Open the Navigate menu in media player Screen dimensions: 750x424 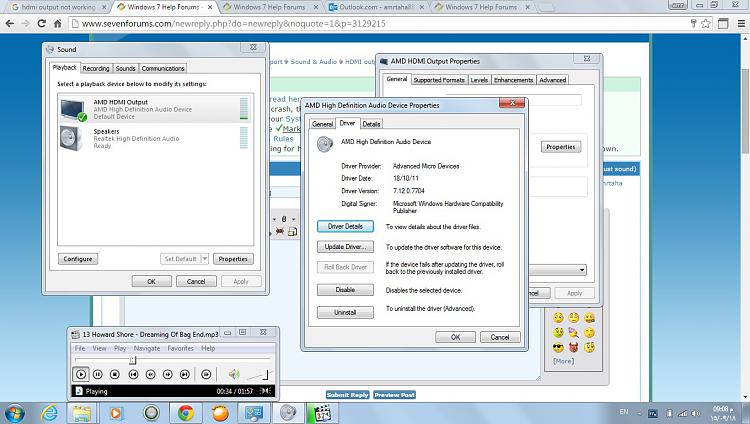(x=147, y=348)
